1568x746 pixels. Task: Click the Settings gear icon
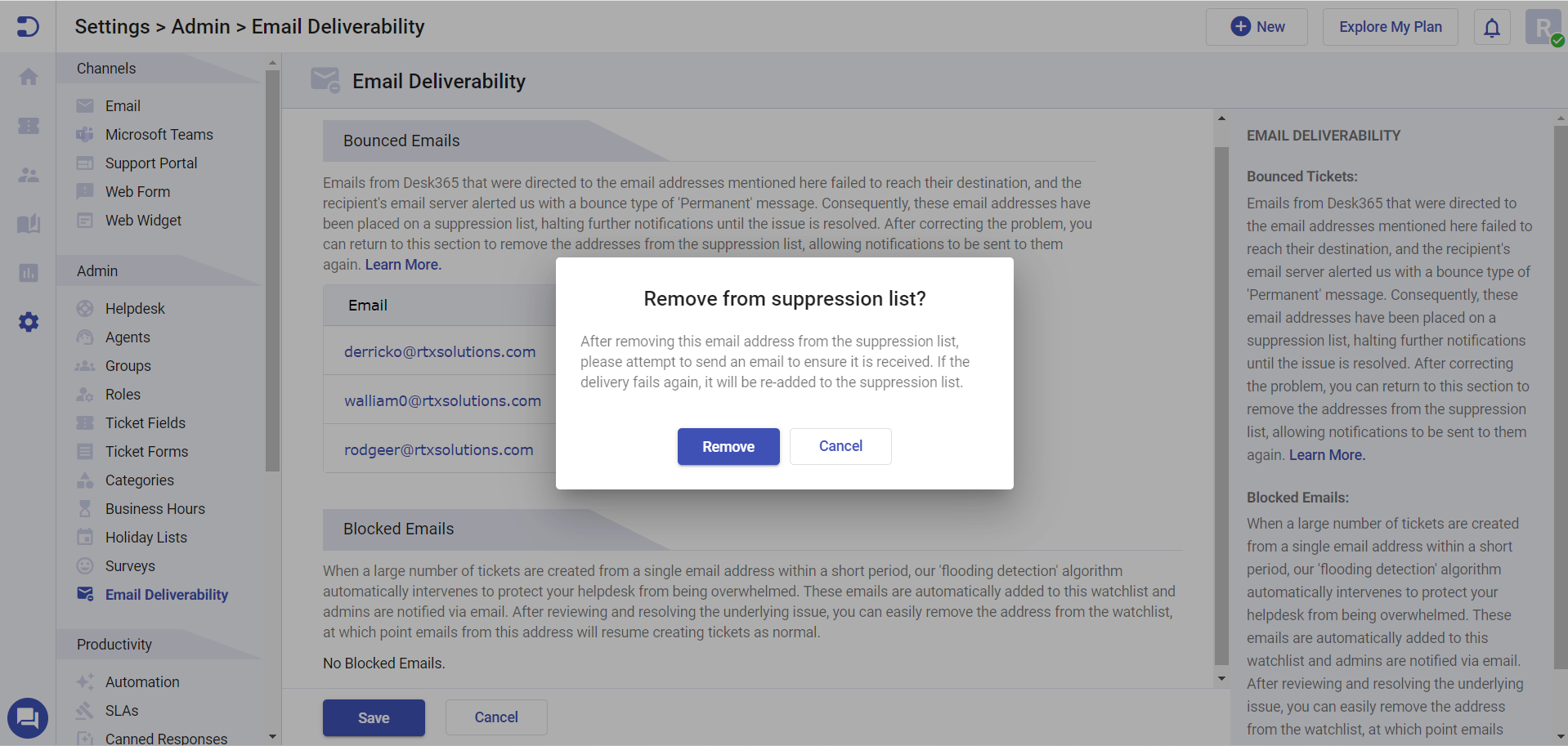coord(29,322)
